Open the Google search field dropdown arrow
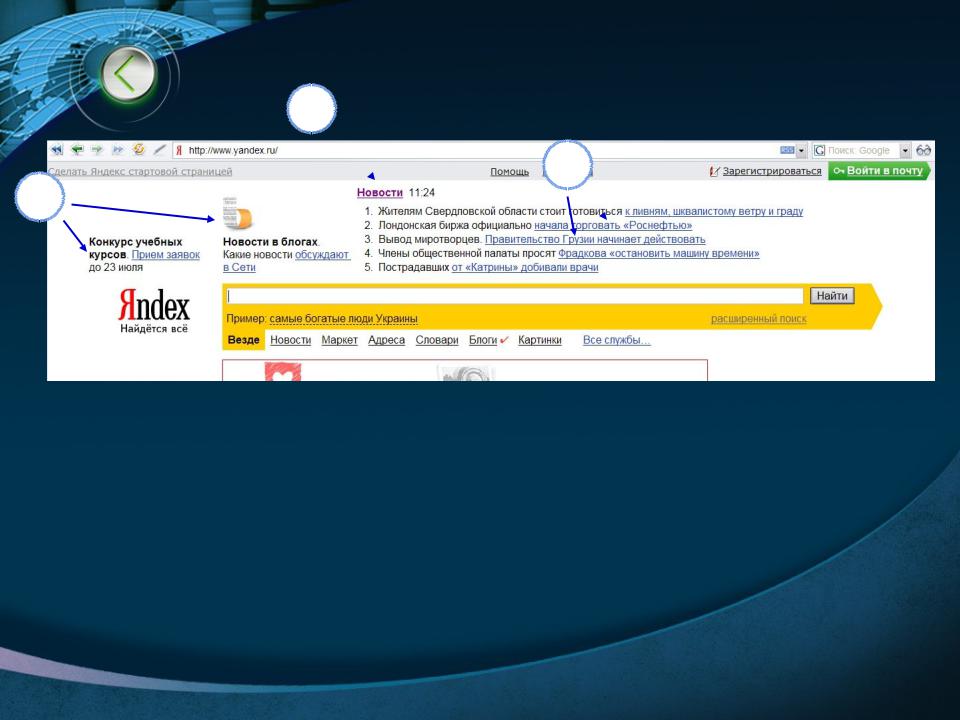This screenshot has width=960, height=720. [905, 150]
